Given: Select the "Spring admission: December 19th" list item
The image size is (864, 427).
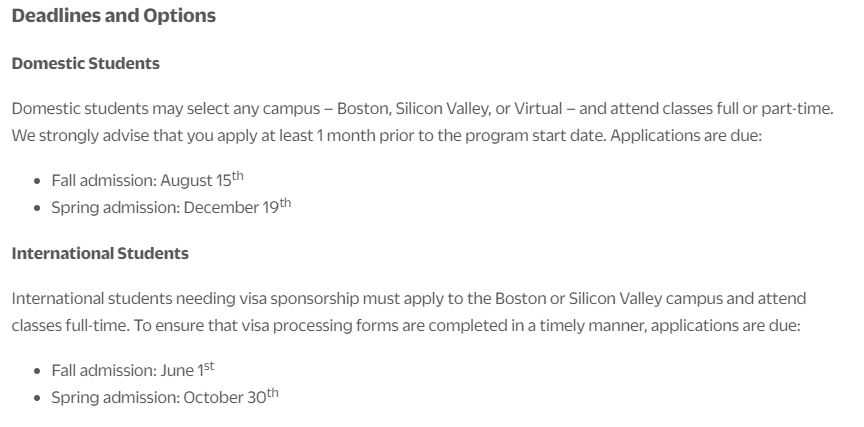Looking at the screenshot, I should tap(171, 207).
